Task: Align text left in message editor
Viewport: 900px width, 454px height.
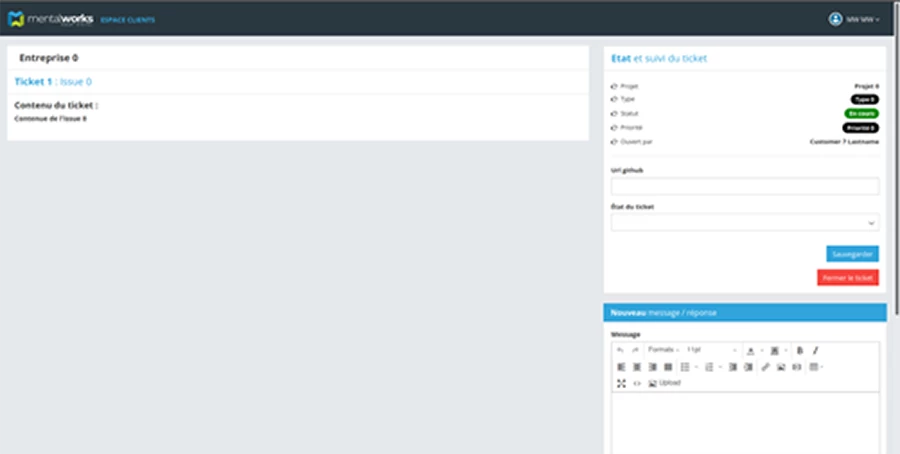Action: point(620,367)
